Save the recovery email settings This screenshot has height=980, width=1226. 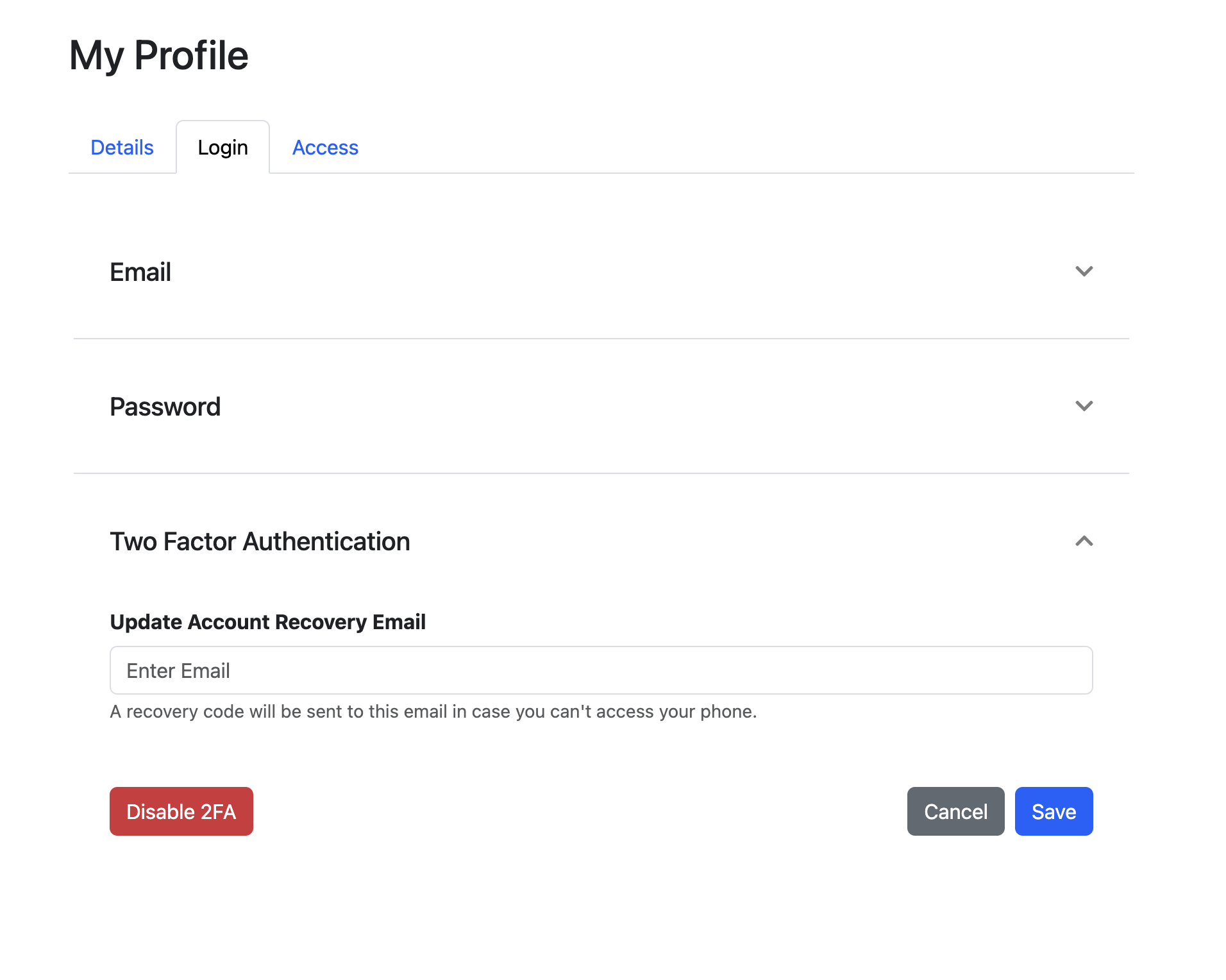click(1054, 811)
